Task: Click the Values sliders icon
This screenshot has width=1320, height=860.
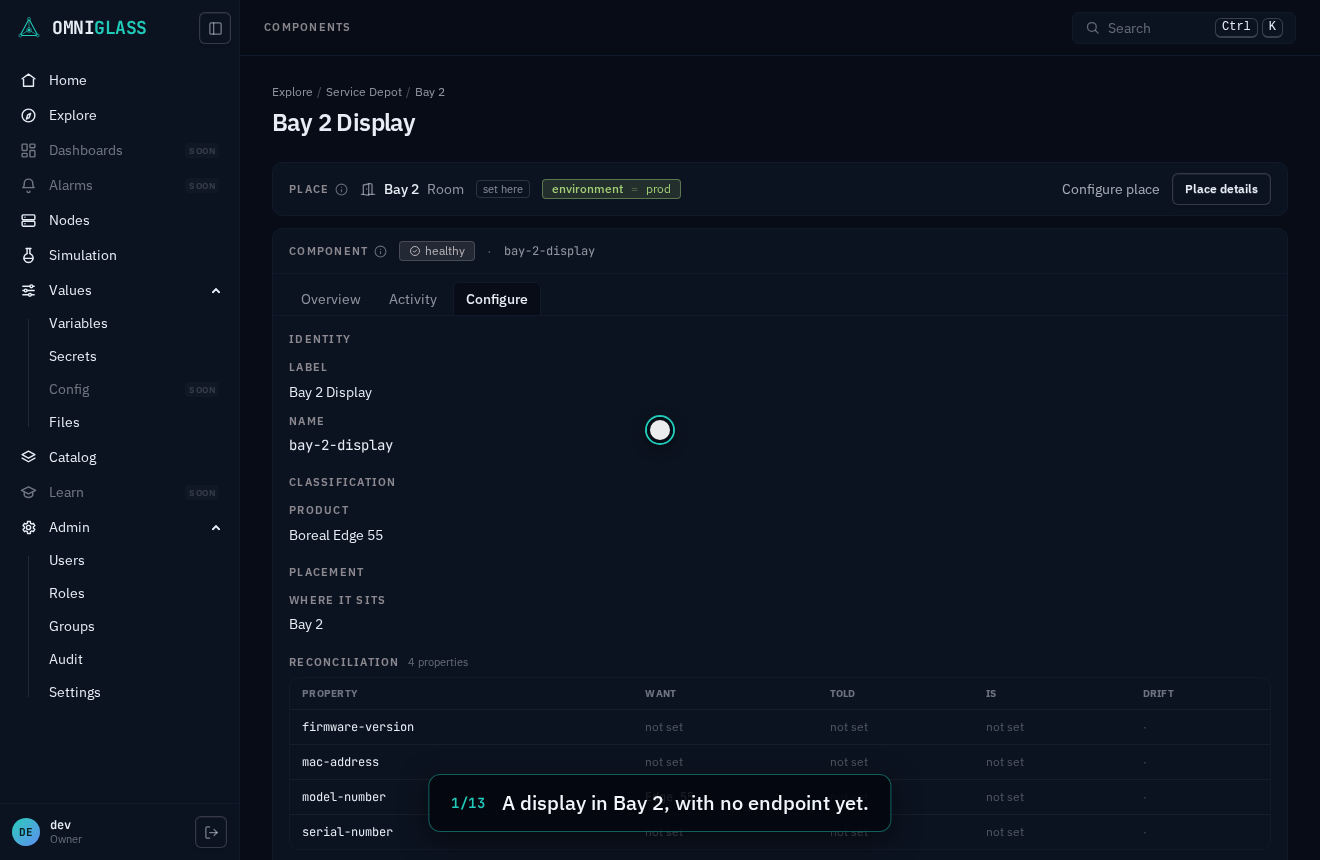Action: [x=29, y=290]
